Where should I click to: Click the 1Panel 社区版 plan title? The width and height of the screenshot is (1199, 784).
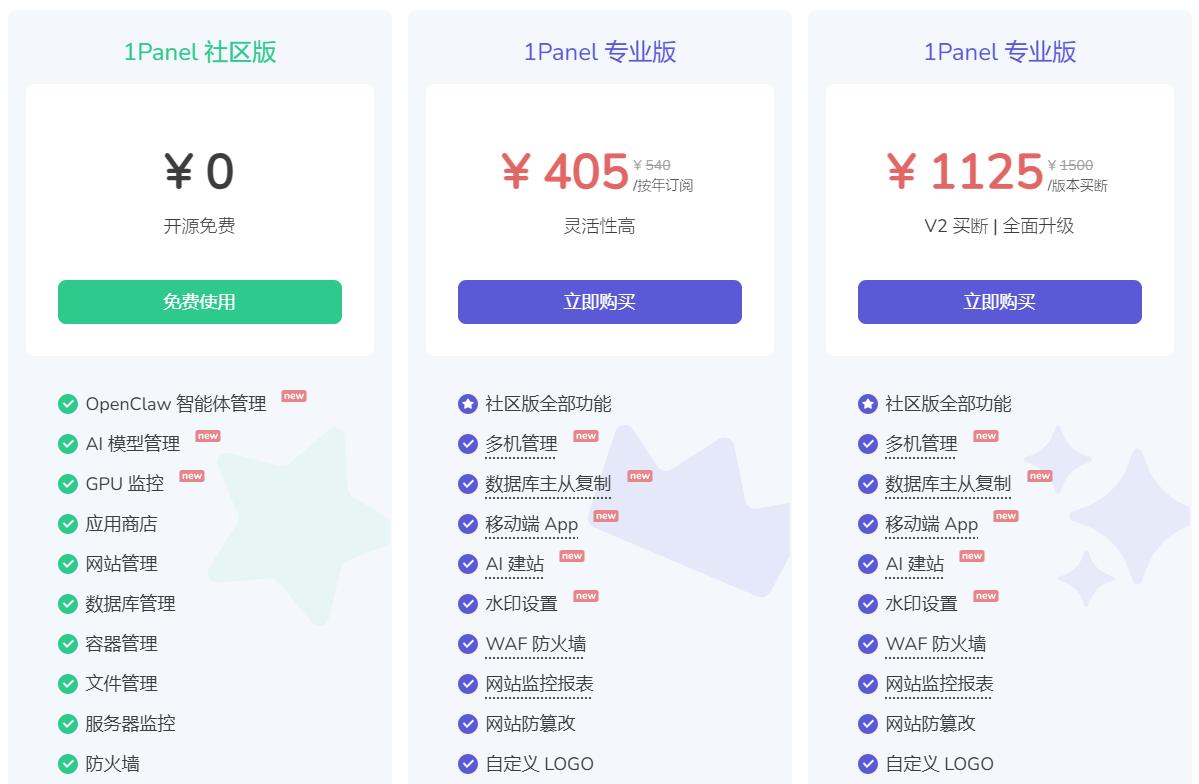200,52
